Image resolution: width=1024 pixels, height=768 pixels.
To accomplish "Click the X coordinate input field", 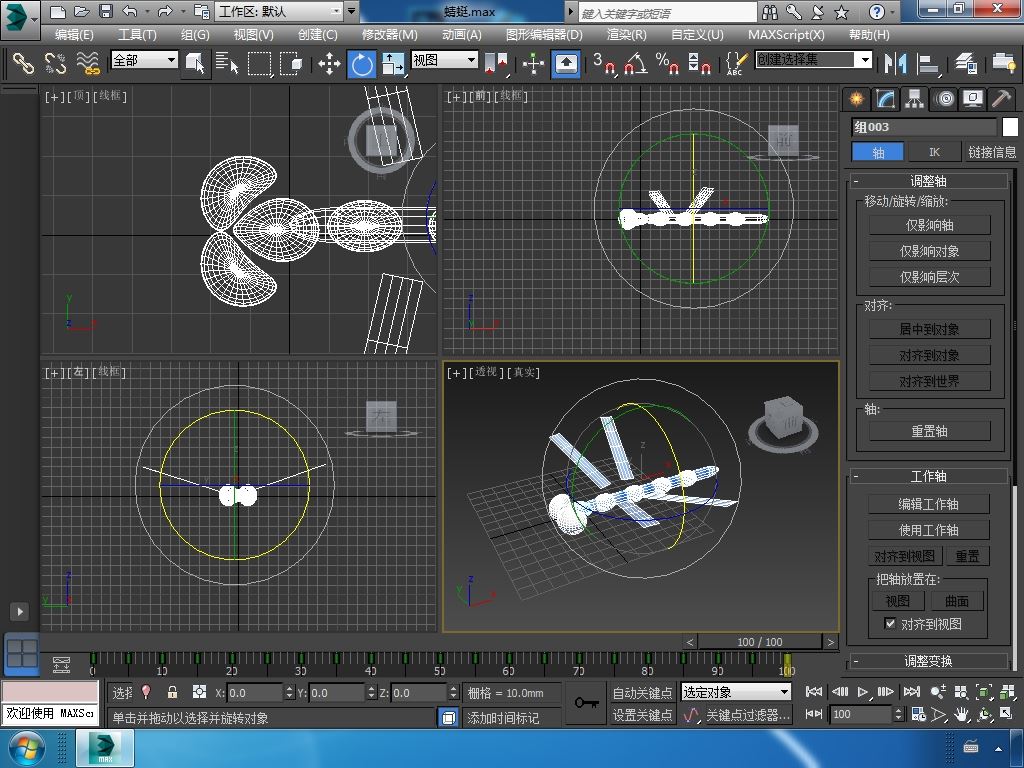I will pyautogui.click(x=255, y=693).
